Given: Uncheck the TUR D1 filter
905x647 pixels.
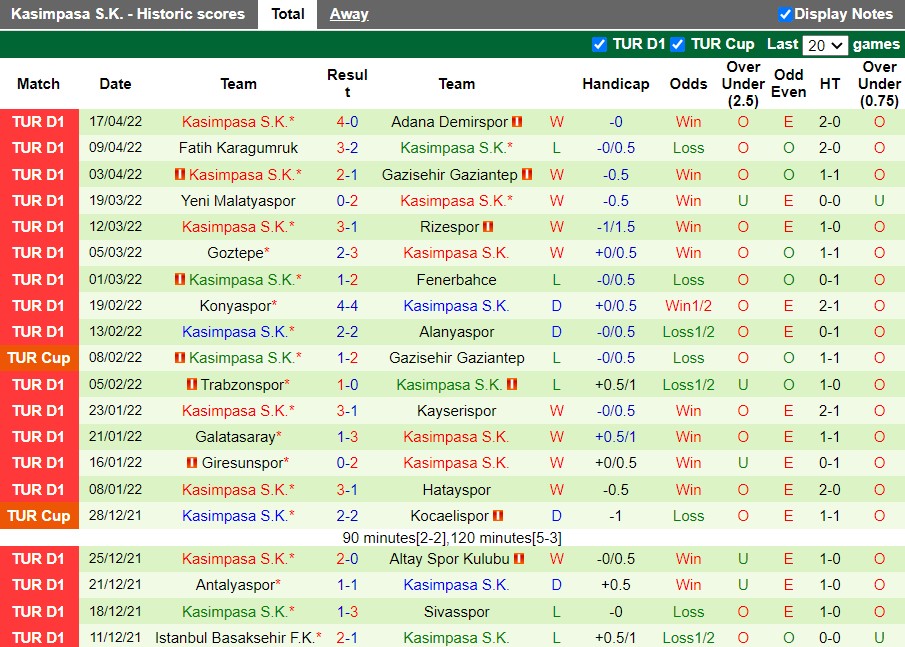Looking at the screenshot, I should (599, 44).
